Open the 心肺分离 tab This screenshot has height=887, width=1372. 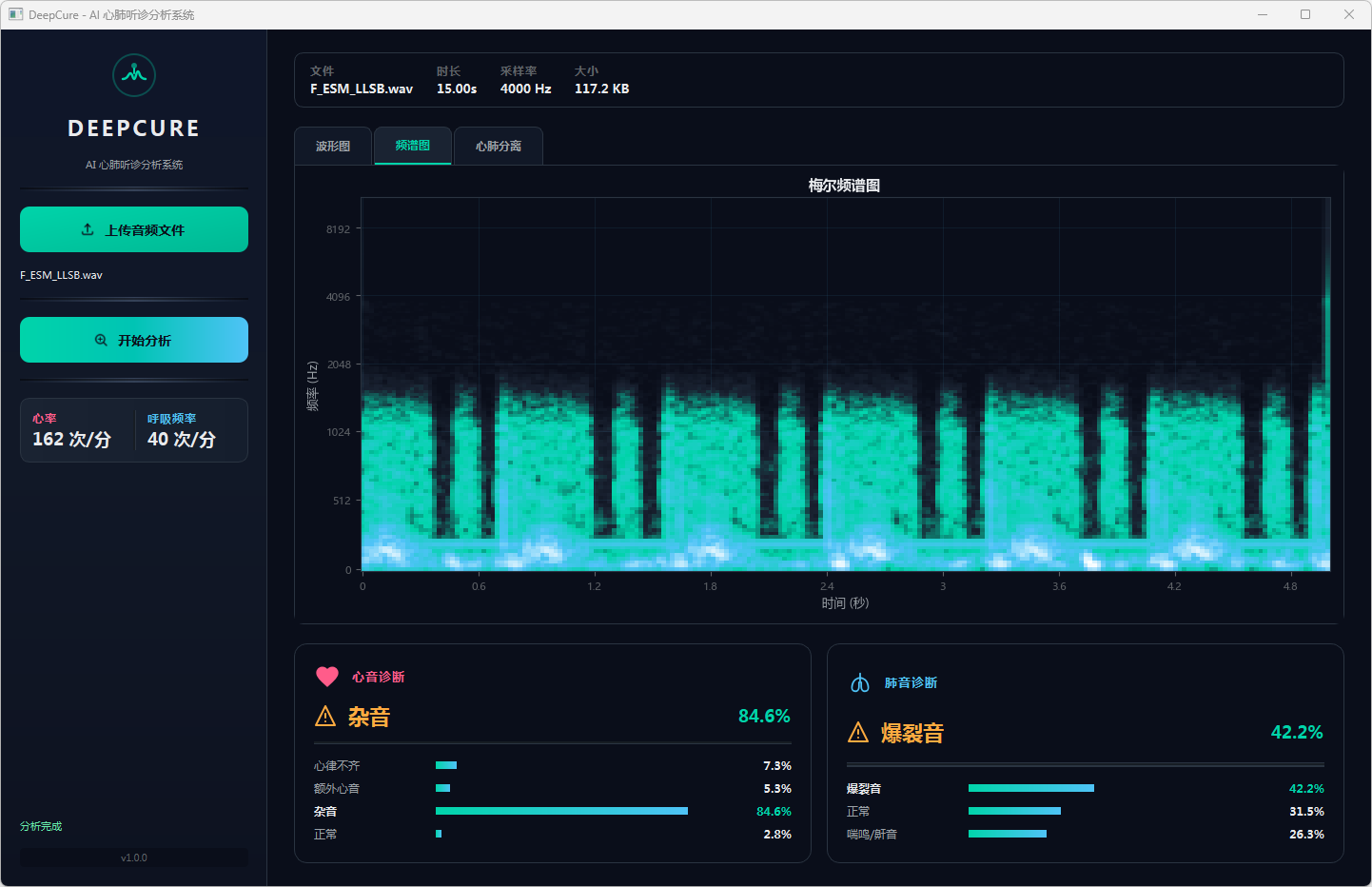click(x=499, y=147)
